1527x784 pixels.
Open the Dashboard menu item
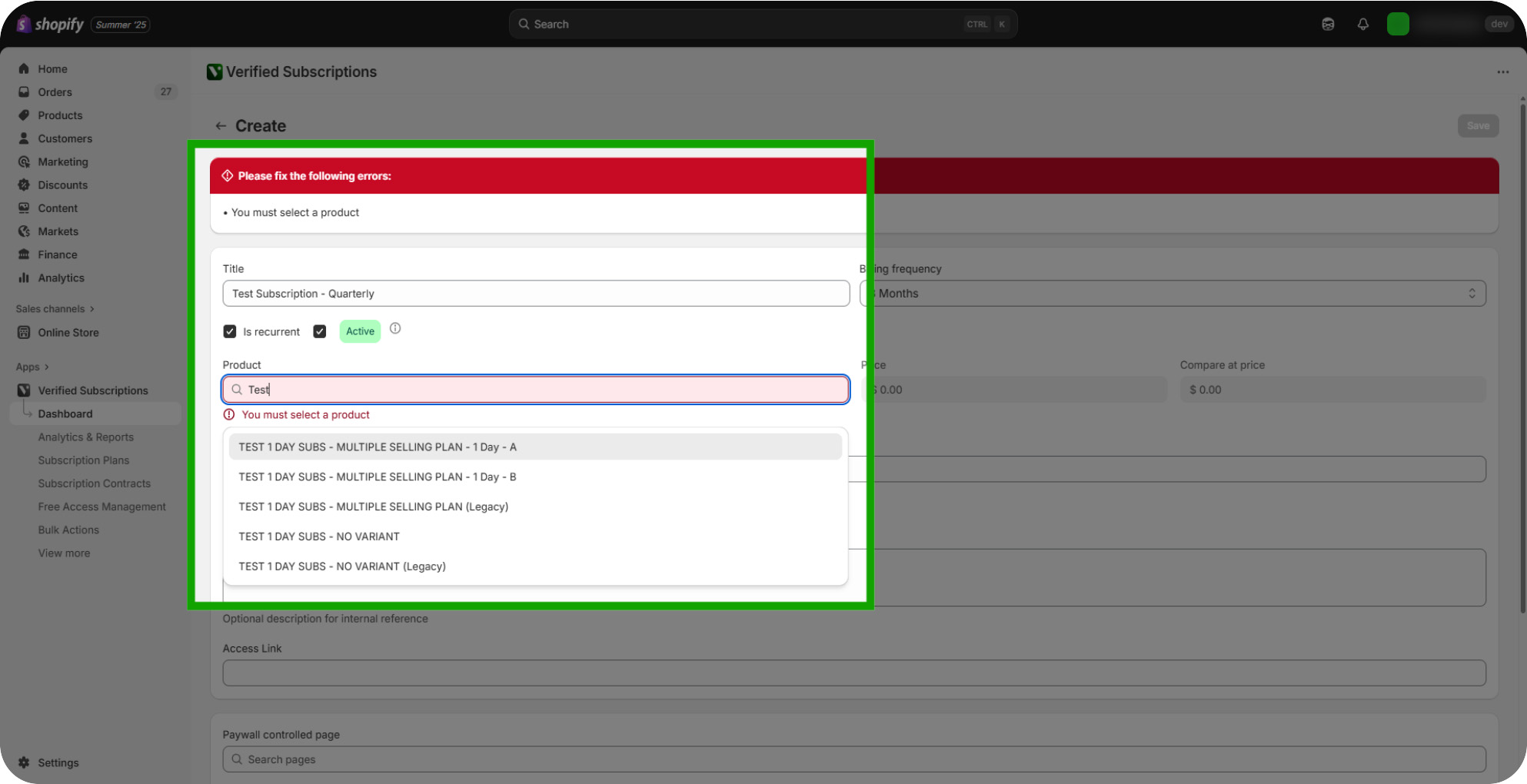95,414
